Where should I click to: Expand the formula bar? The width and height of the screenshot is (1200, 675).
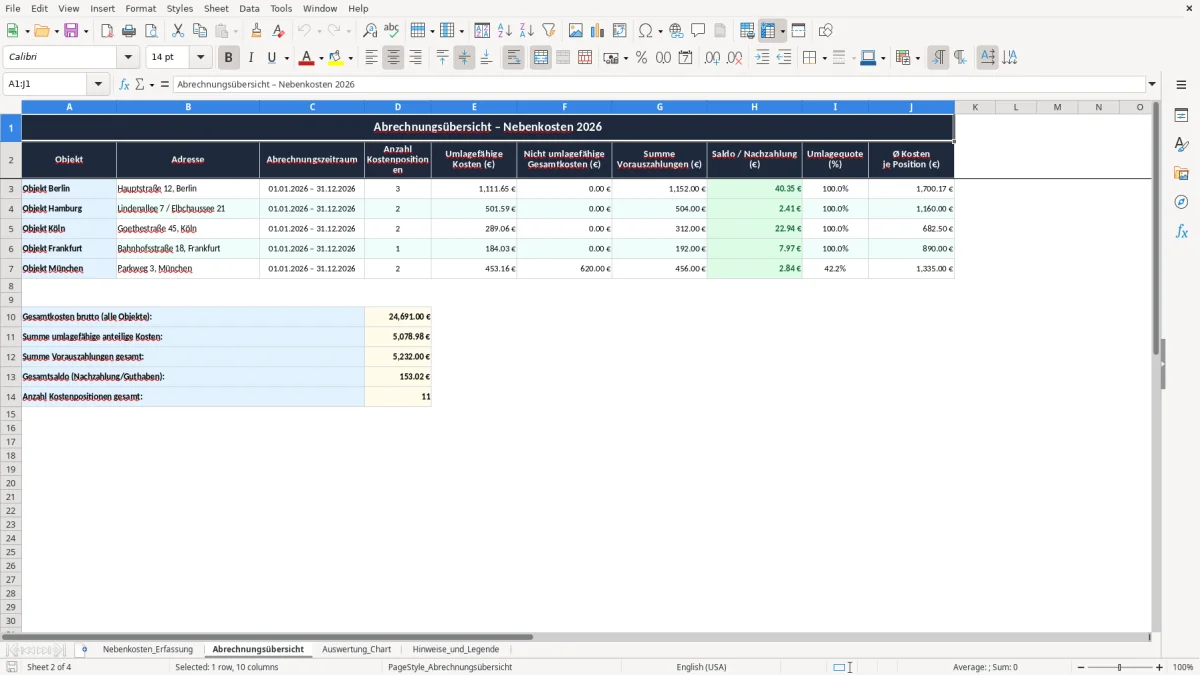coord(1152,84)
